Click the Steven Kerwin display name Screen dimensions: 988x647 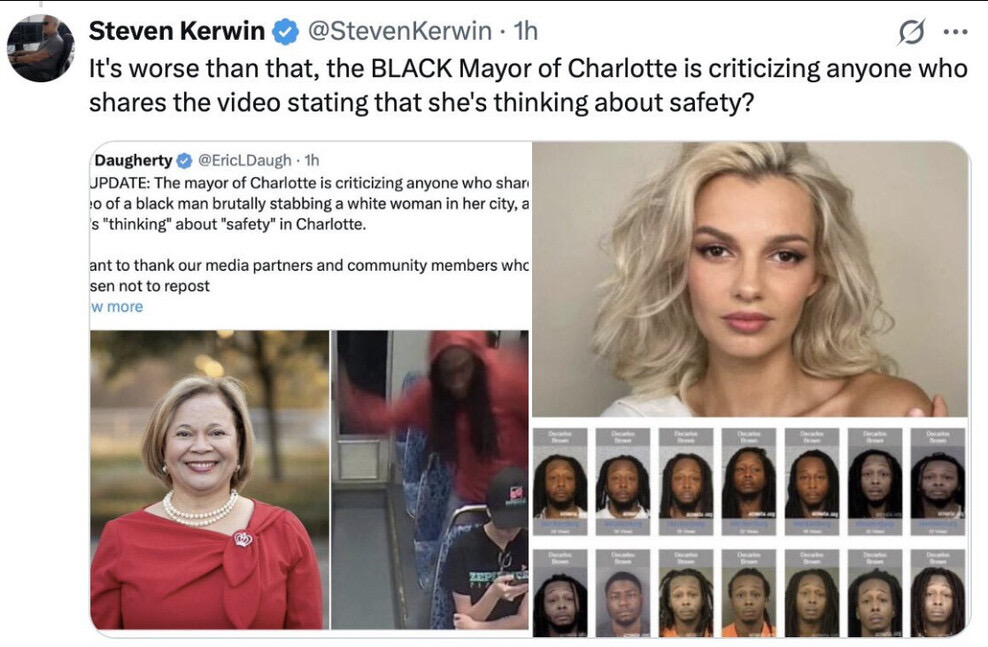pos(176,31)
